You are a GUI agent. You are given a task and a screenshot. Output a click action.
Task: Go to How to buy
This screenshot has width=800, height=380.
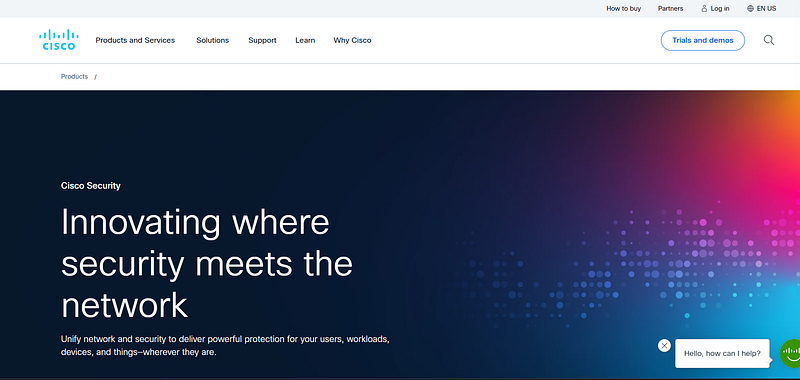[623, 9]
